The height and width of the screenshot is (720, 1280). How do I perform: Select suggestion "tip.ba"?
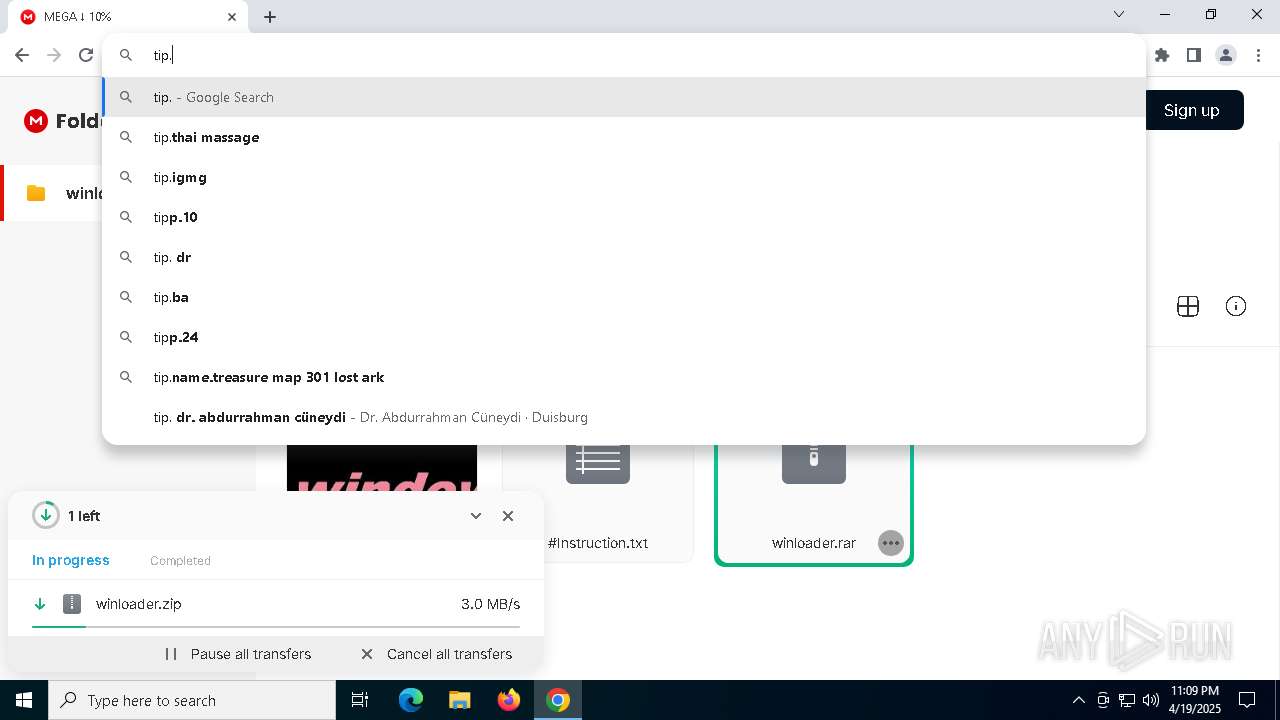click(x=624, y=297)
